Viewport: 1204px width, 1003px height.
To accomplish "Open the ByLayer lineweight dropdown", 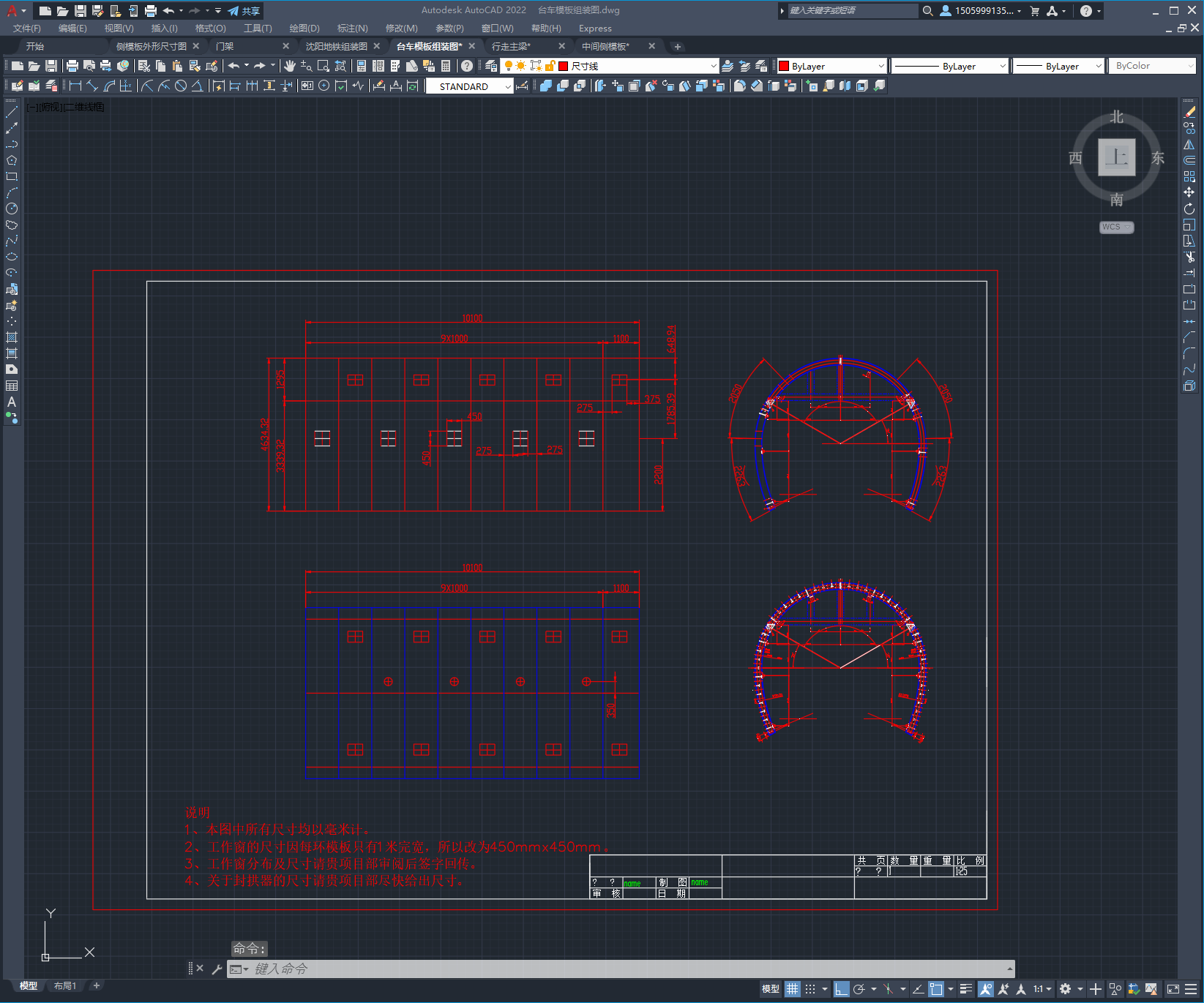I will click(x=1058, y=66).
